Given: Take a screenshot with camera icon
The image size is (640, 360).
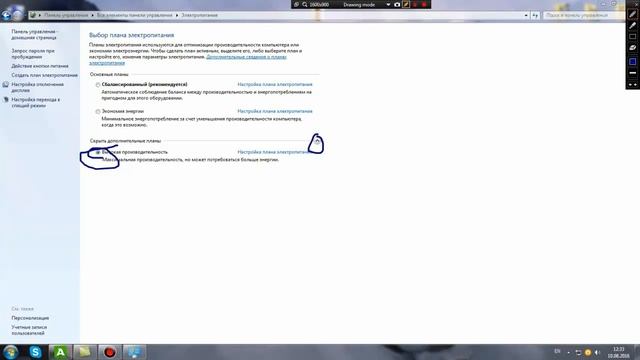Looking at the screenshot, I should 397,4.
